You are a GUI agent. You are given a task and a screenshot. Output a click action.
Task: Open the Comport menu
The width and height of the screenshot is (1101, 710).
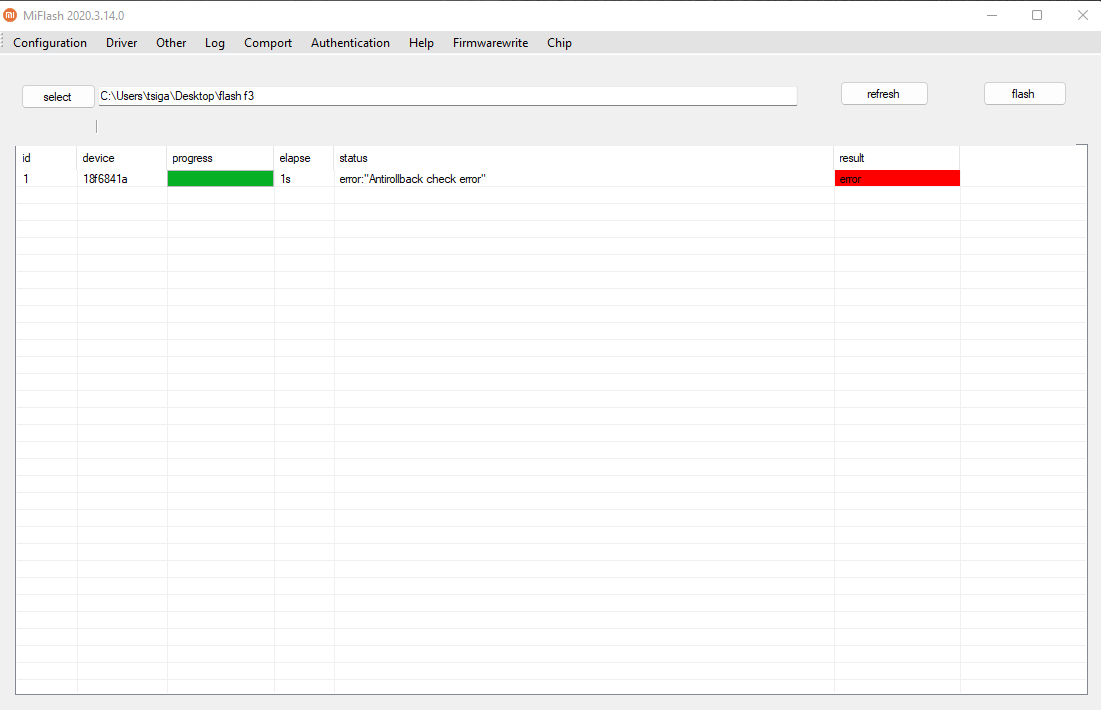(x=268, y=43)
